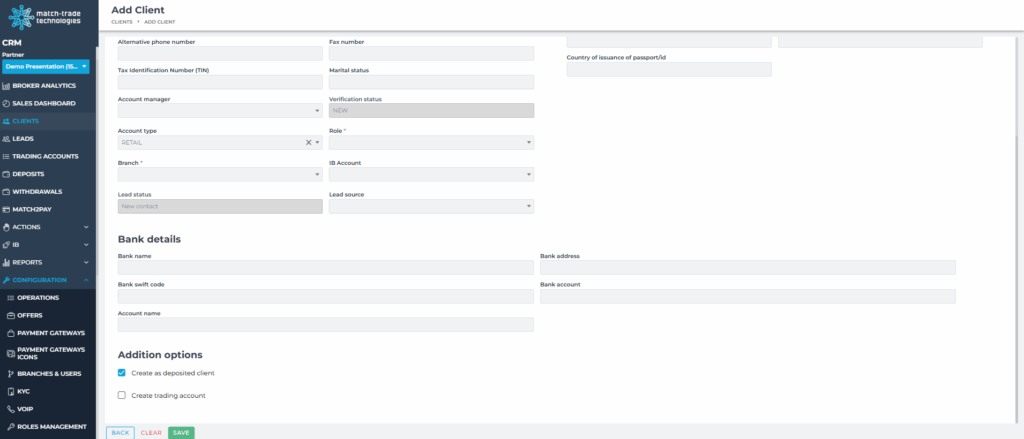
Task: Click the Back button
Action: [x=120, y=432]
